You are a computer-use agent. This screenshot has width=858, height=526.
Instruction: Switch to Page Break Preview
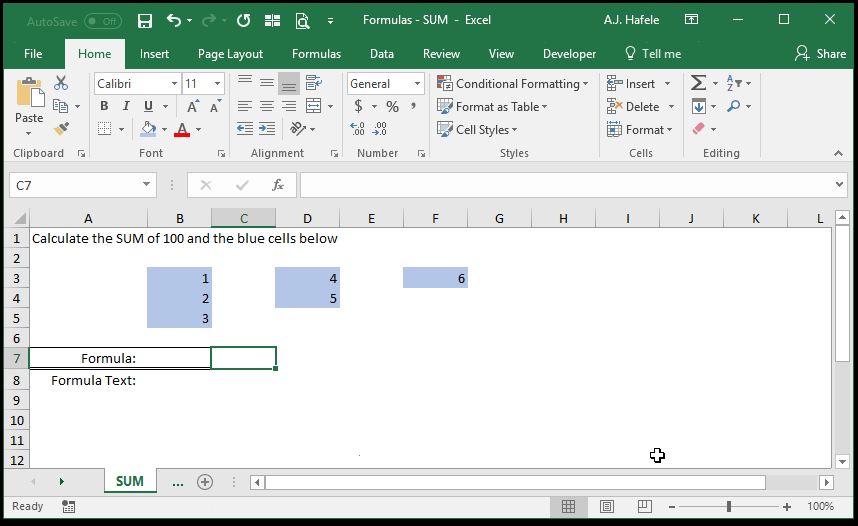click(x=645, y=506)
